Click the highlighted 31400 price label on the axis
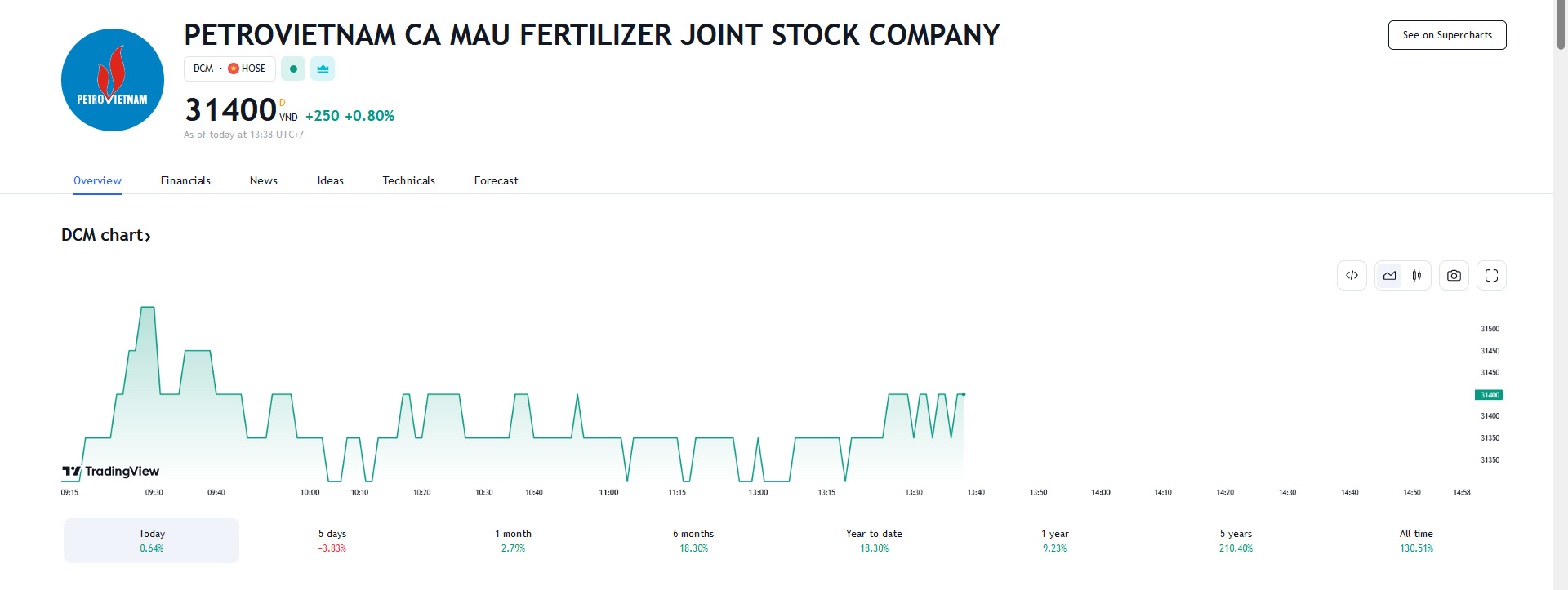 1489,395
